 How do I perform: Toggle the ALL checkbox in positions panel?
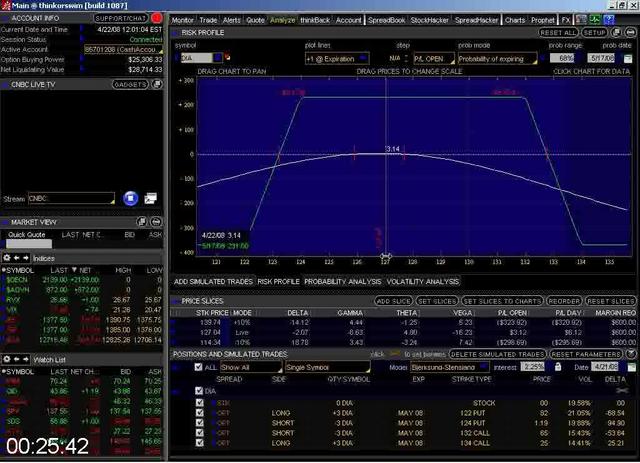pyautogui.click(x=198, y=367)
